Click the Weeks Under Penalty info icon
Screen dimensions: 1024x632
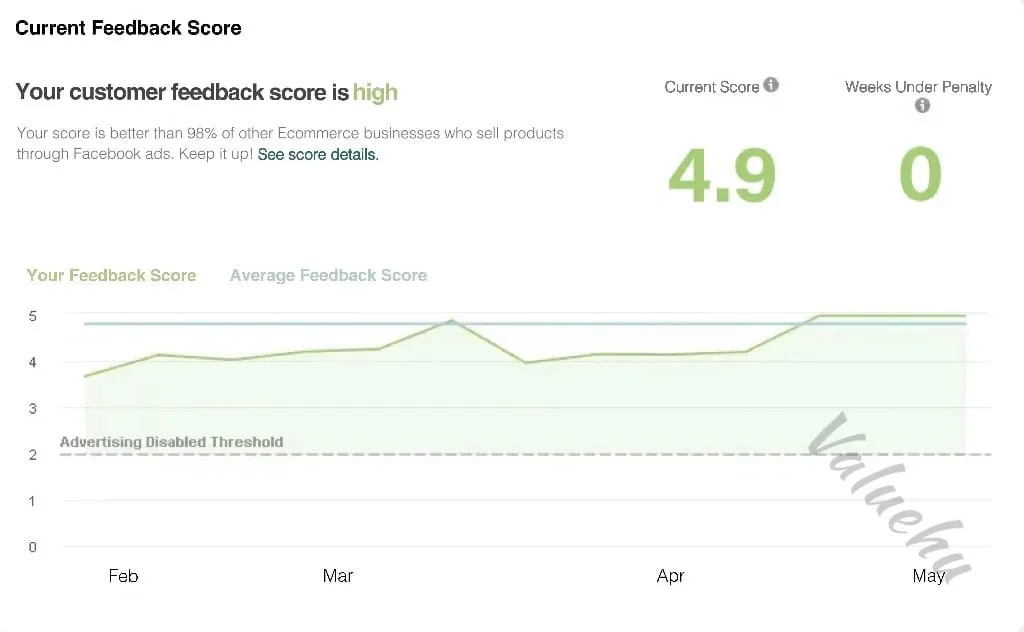point(922,105)
